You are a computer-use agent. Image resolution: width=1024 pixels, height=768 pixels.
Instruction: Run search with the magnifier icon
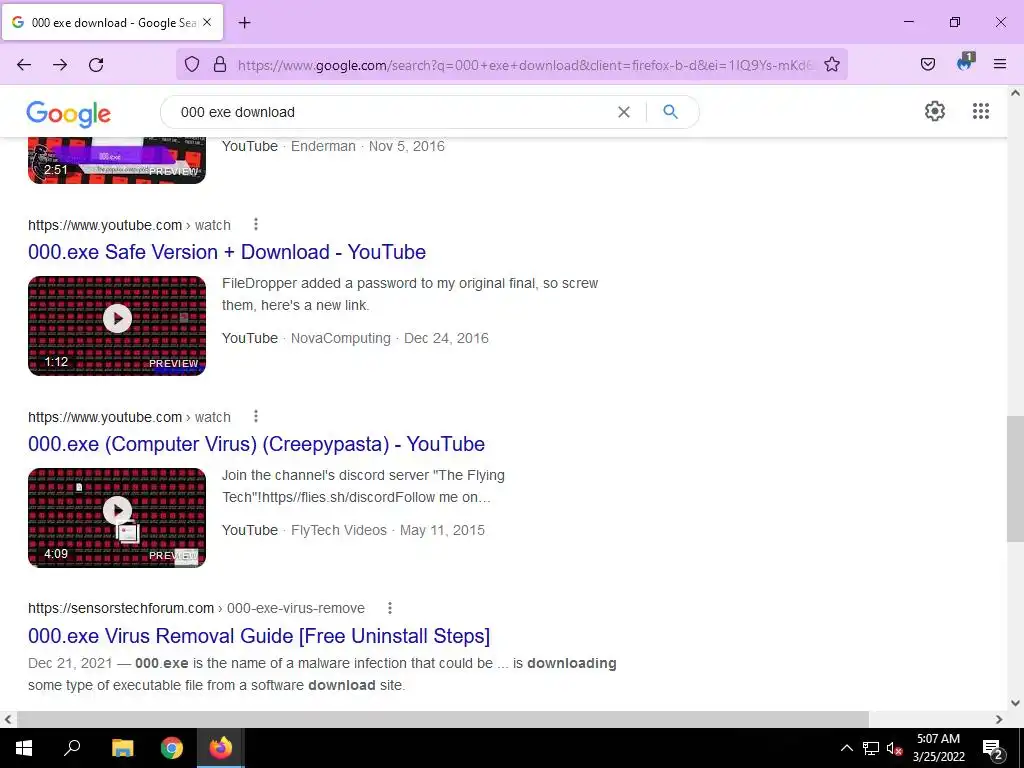coord(670,112)
